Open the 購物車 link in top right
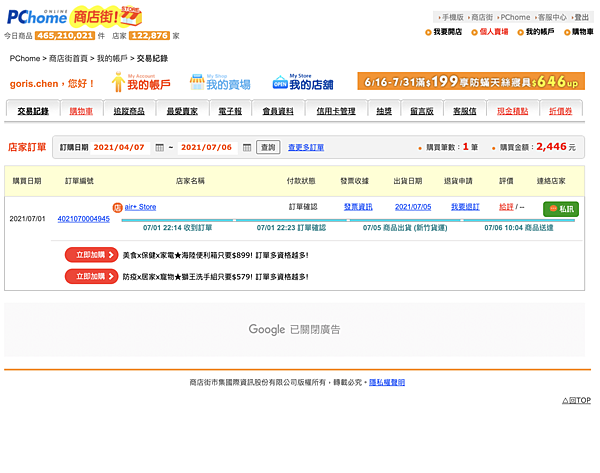The image size is (600, 473). pyautogui.click(x=582, y=32)
